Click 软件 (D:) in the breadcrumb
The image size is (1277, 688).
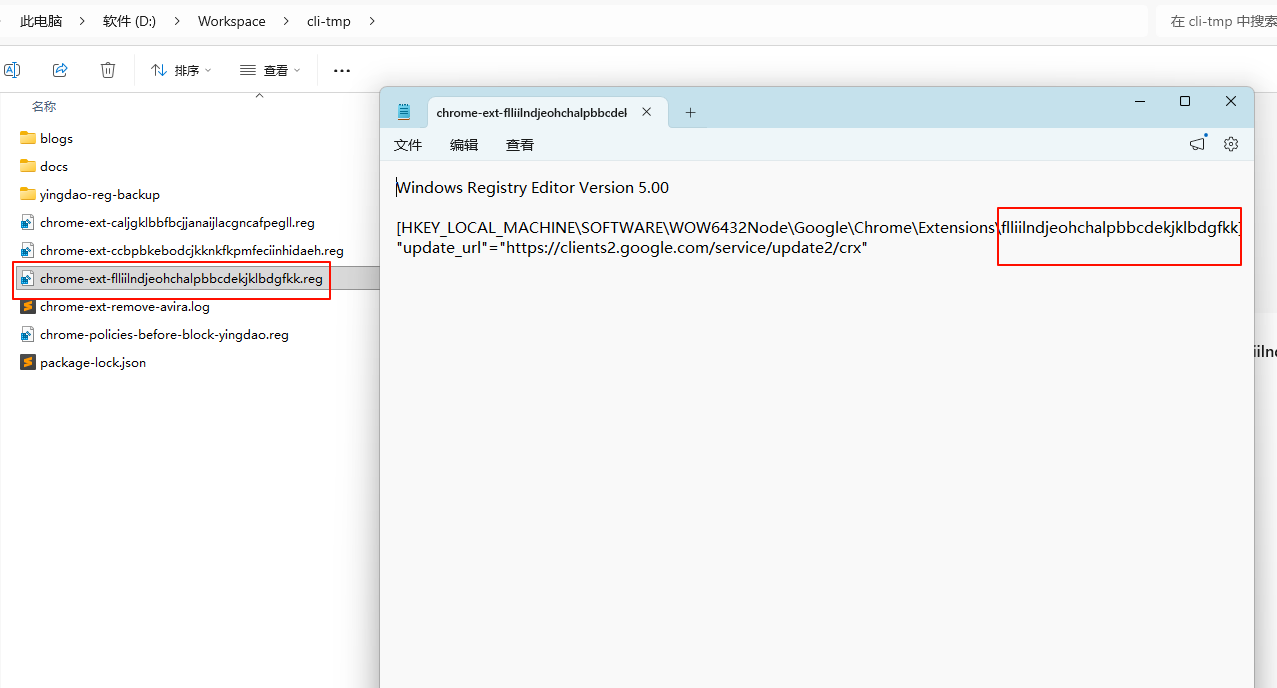point(129,21)
